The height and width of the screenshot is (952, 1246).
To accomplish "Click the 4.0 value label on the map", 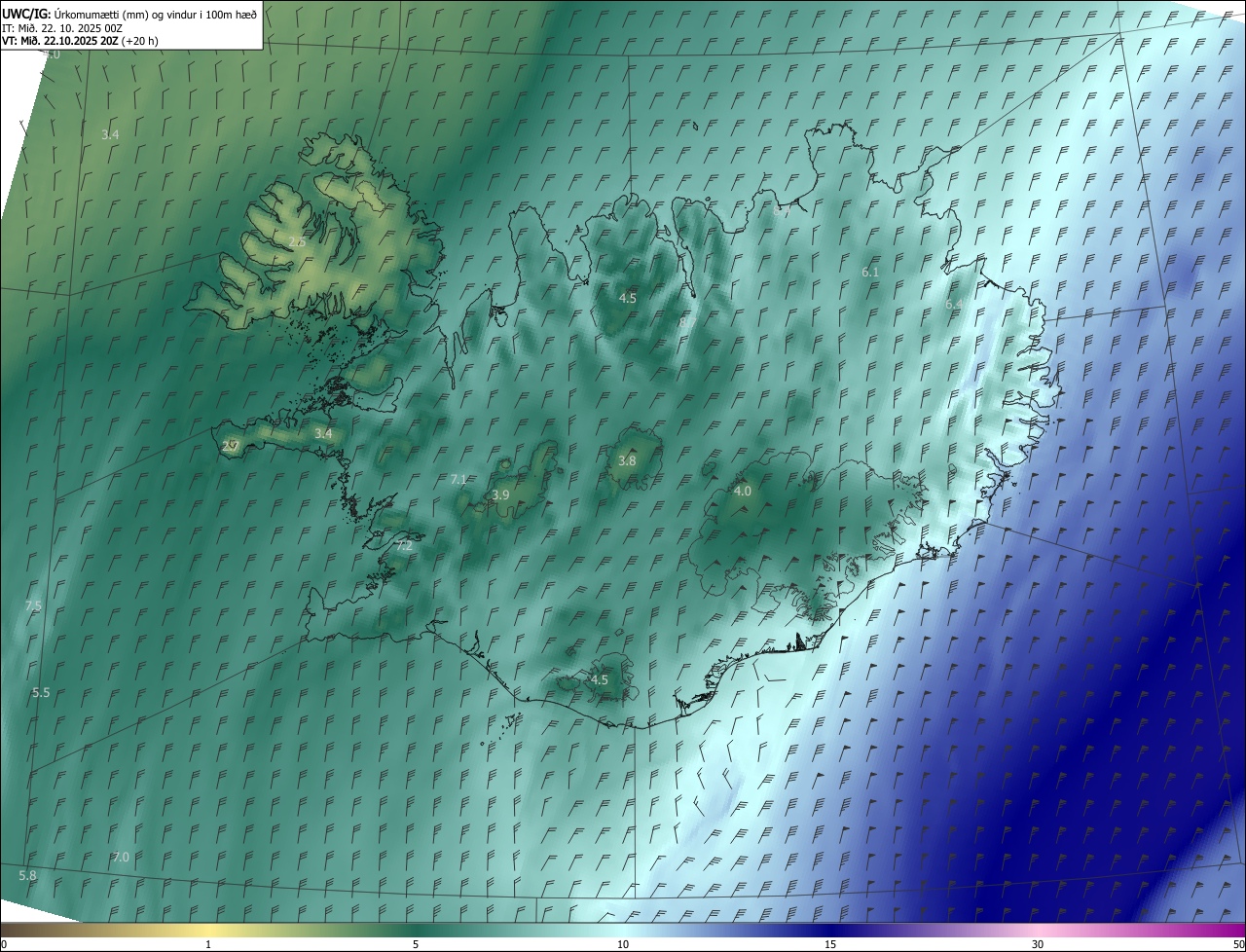I will pyautogui.click(x=743, y=491).
